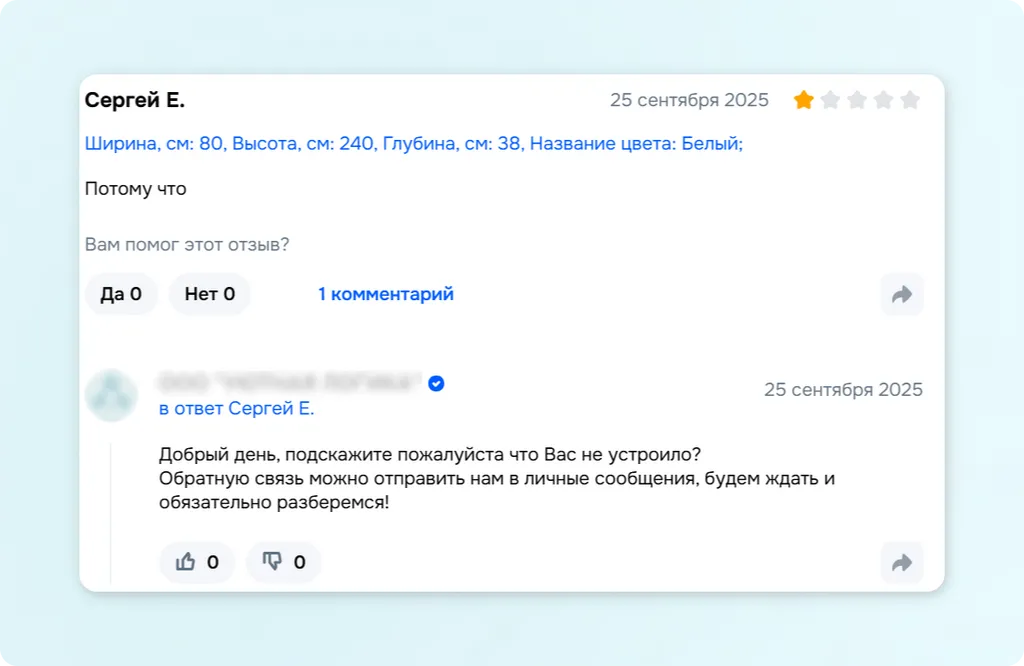Open the seller's store name link
The width and height of the screenshot is (1024, 666).
290,382
